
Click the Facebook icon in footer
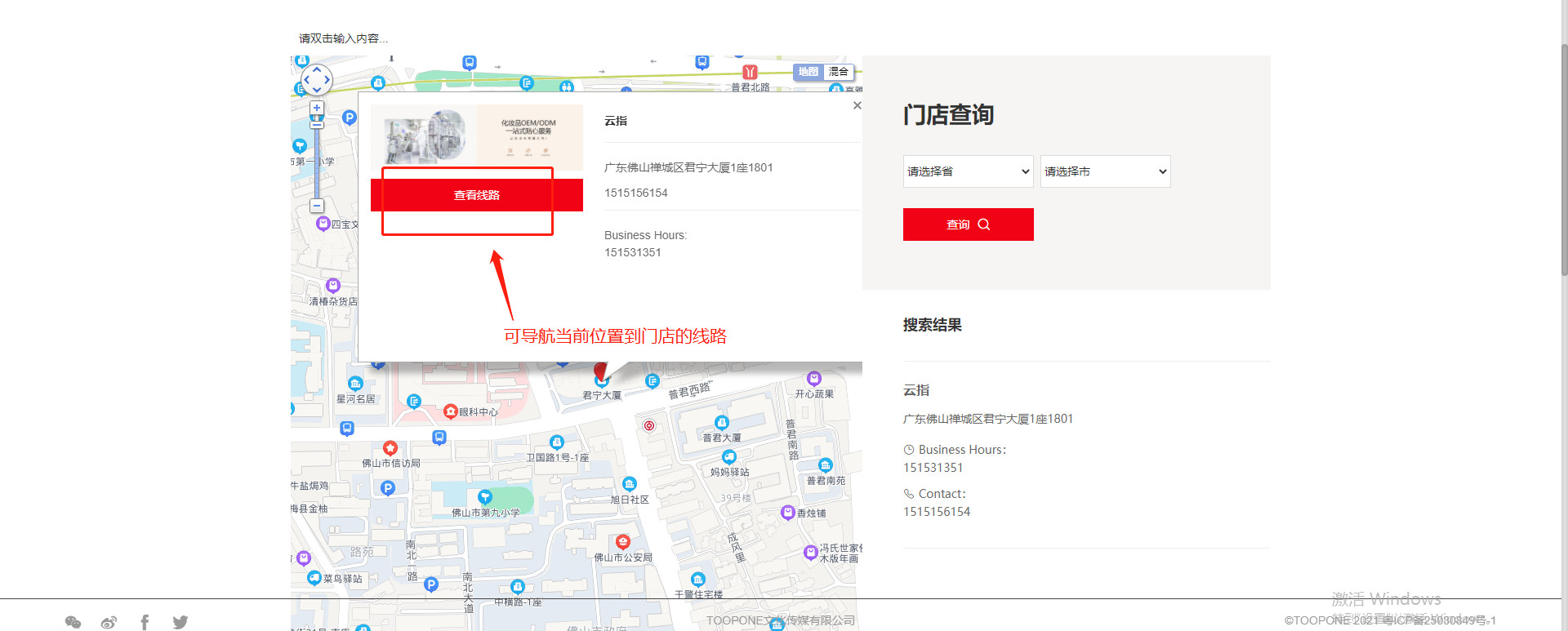tap(145, 622)
